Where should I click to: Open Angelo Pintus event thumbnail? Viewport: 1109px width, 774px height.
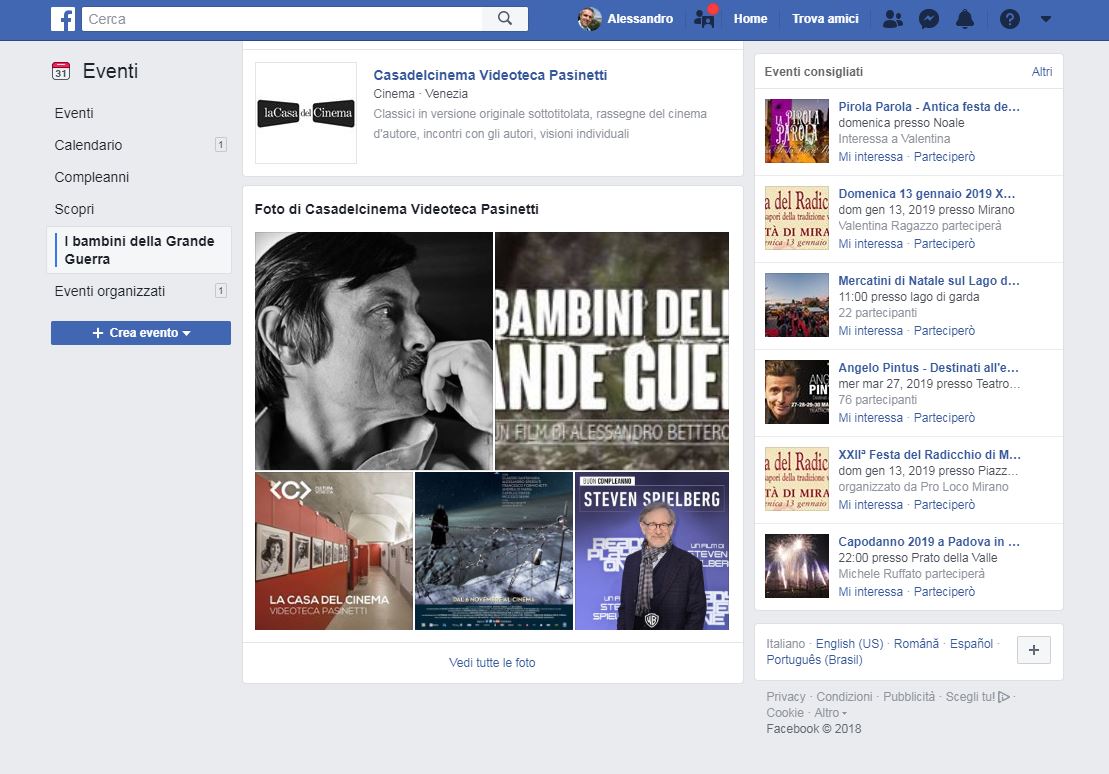796,392
